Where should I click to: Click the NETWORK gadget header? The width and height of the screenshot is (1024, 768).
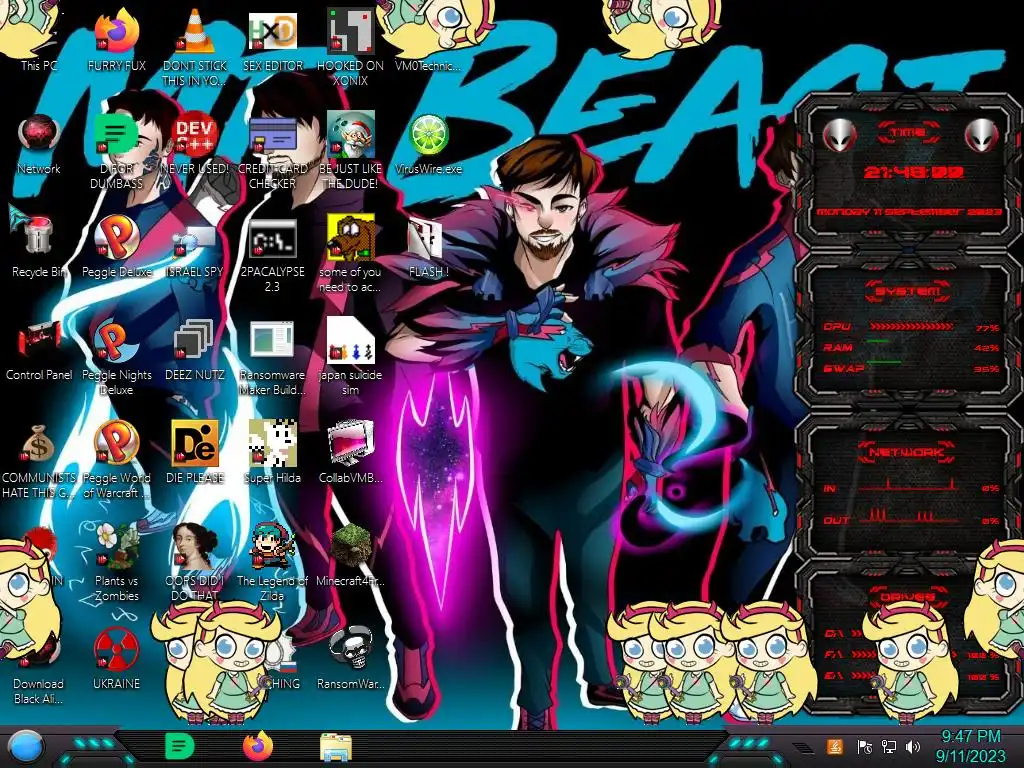point(908,451)
